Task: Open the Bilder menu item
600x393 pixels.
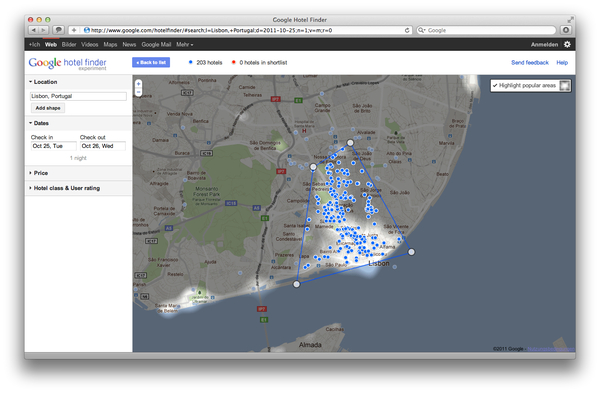Action: (x=69, y=44)
